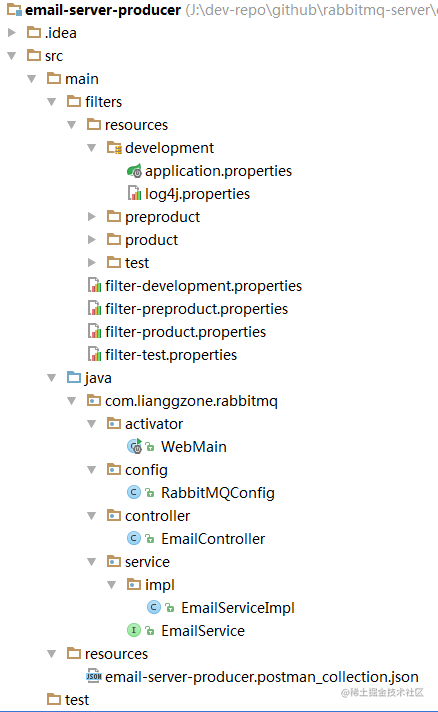The image size is (438, 712).
Task: Click the development resources folder icon
Action: tap(114, 148)
